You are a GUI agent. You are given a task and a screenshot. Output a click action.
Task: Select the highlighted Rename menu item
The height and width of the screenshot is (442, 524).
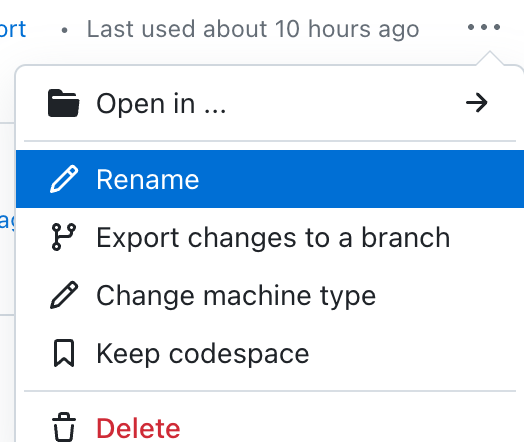[x=270, y=179]
